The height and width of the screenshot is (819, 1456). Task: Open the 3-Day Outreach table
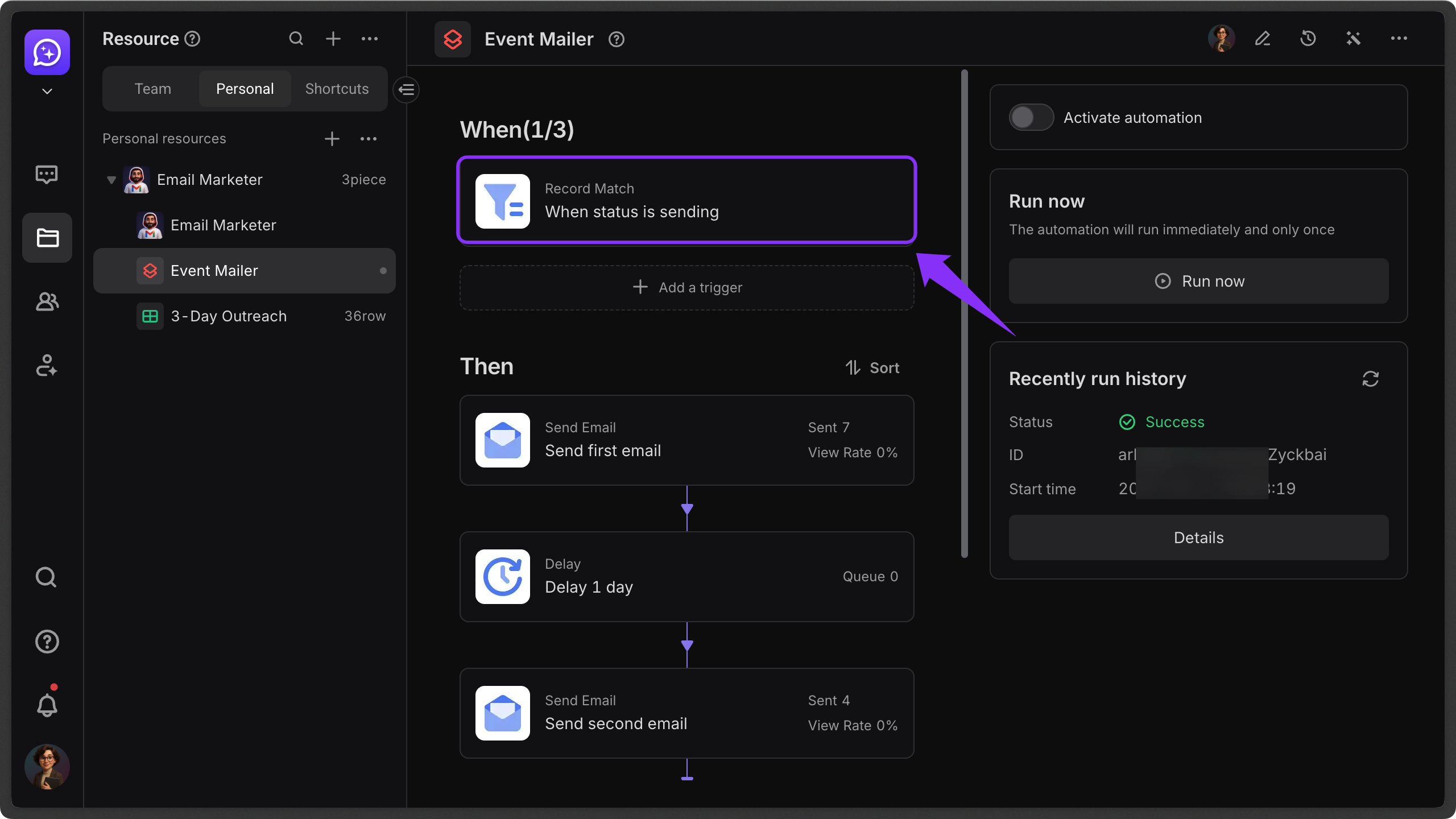click(245, 316)
